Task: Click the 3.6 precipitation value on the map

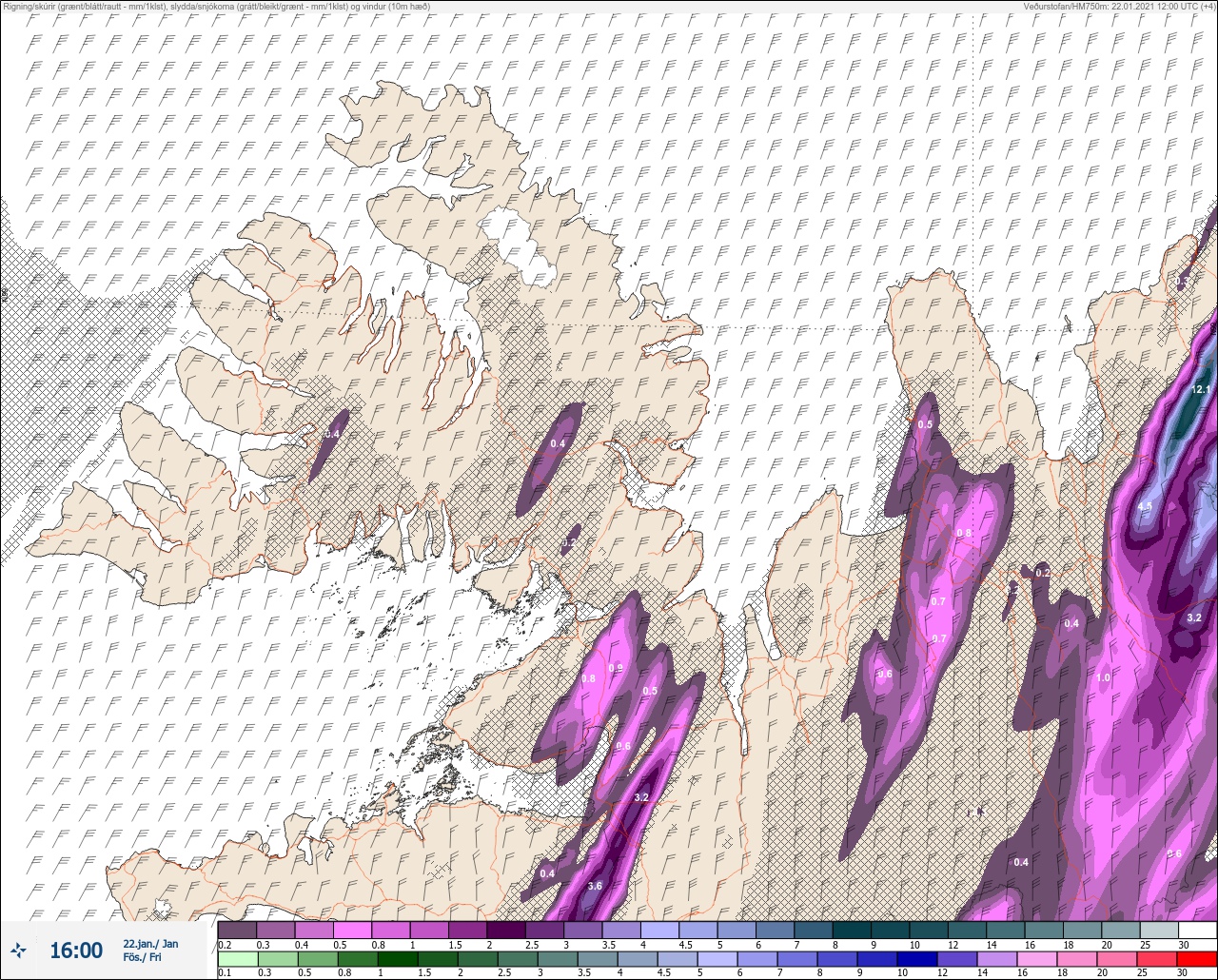Action: point(595,886)
